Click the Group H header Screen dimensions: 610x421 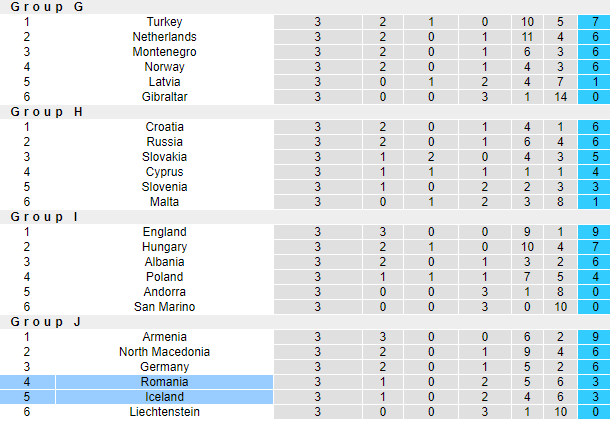[47, 111]
